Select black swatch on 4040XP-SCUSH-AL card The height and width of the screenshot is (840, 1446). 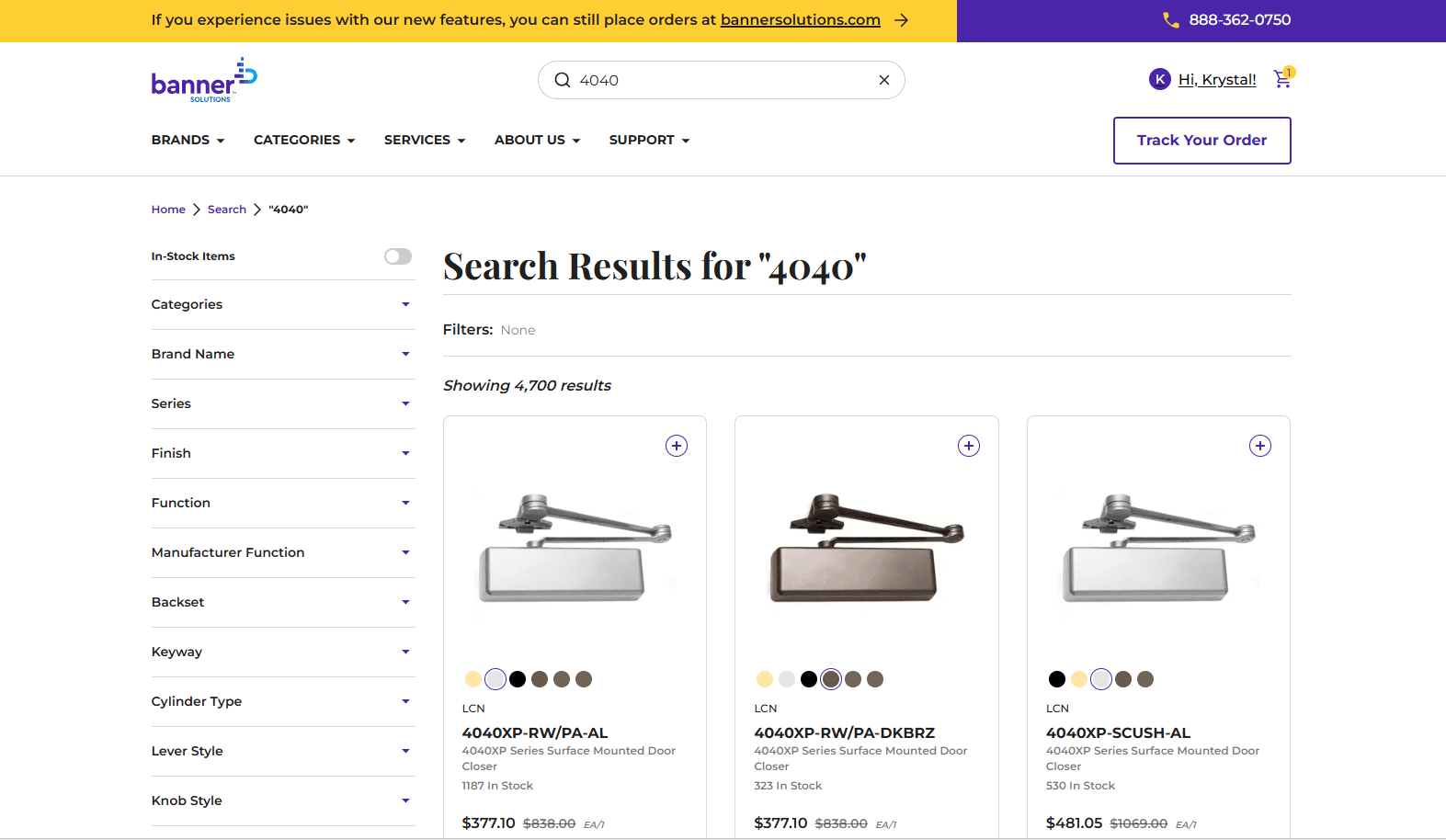(x=1057, y=679)
